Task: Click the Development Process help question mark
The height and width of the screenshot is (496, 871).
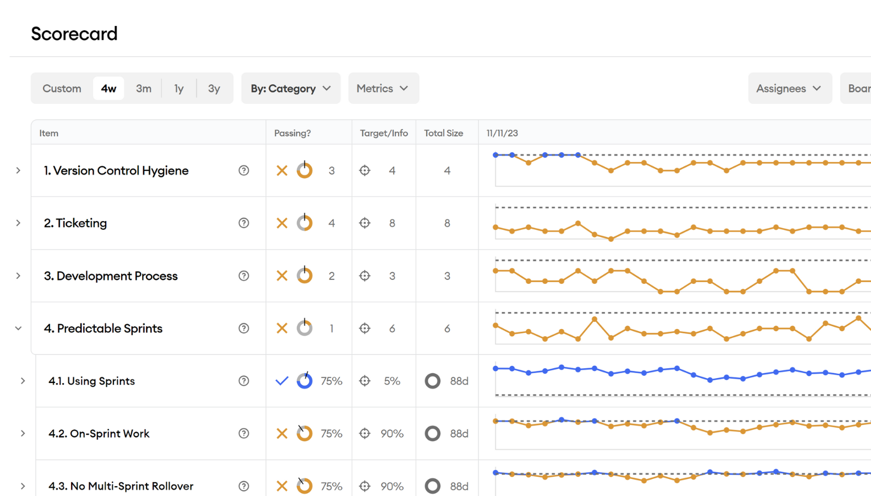Action: [x=244, y=276]
